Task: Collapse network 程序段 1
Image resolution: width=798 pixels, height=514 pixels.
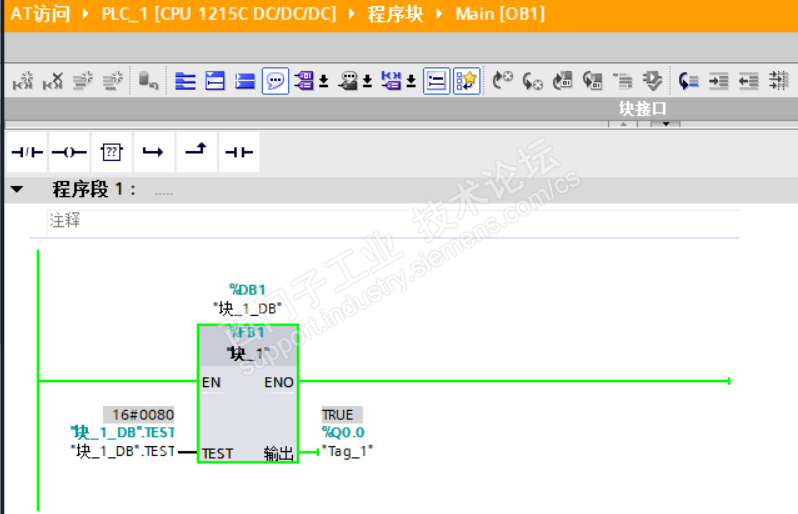Action: click(17, 189)
